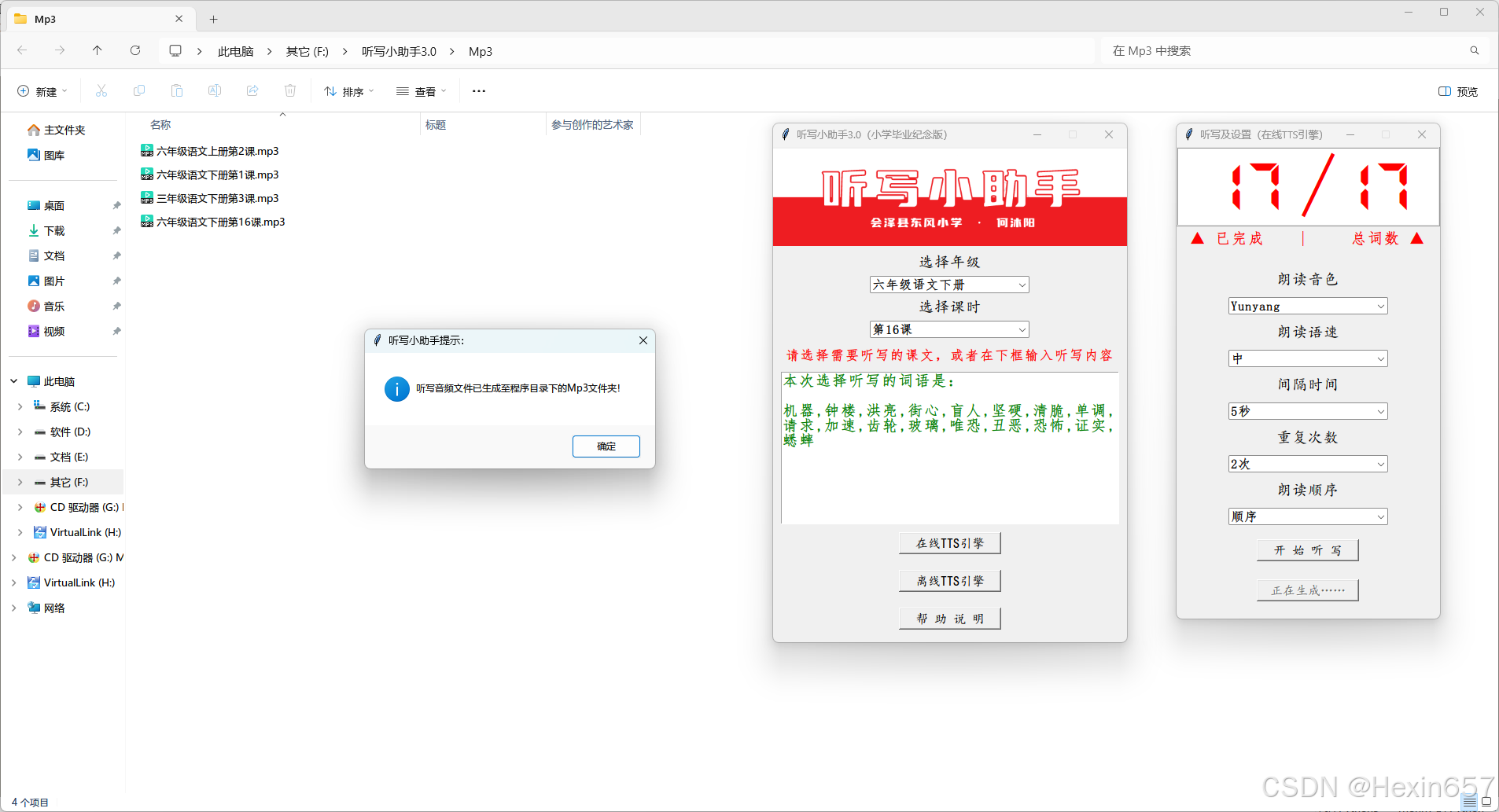
Task: Click the Rename icon in toolbar
Action: point(215,91)
